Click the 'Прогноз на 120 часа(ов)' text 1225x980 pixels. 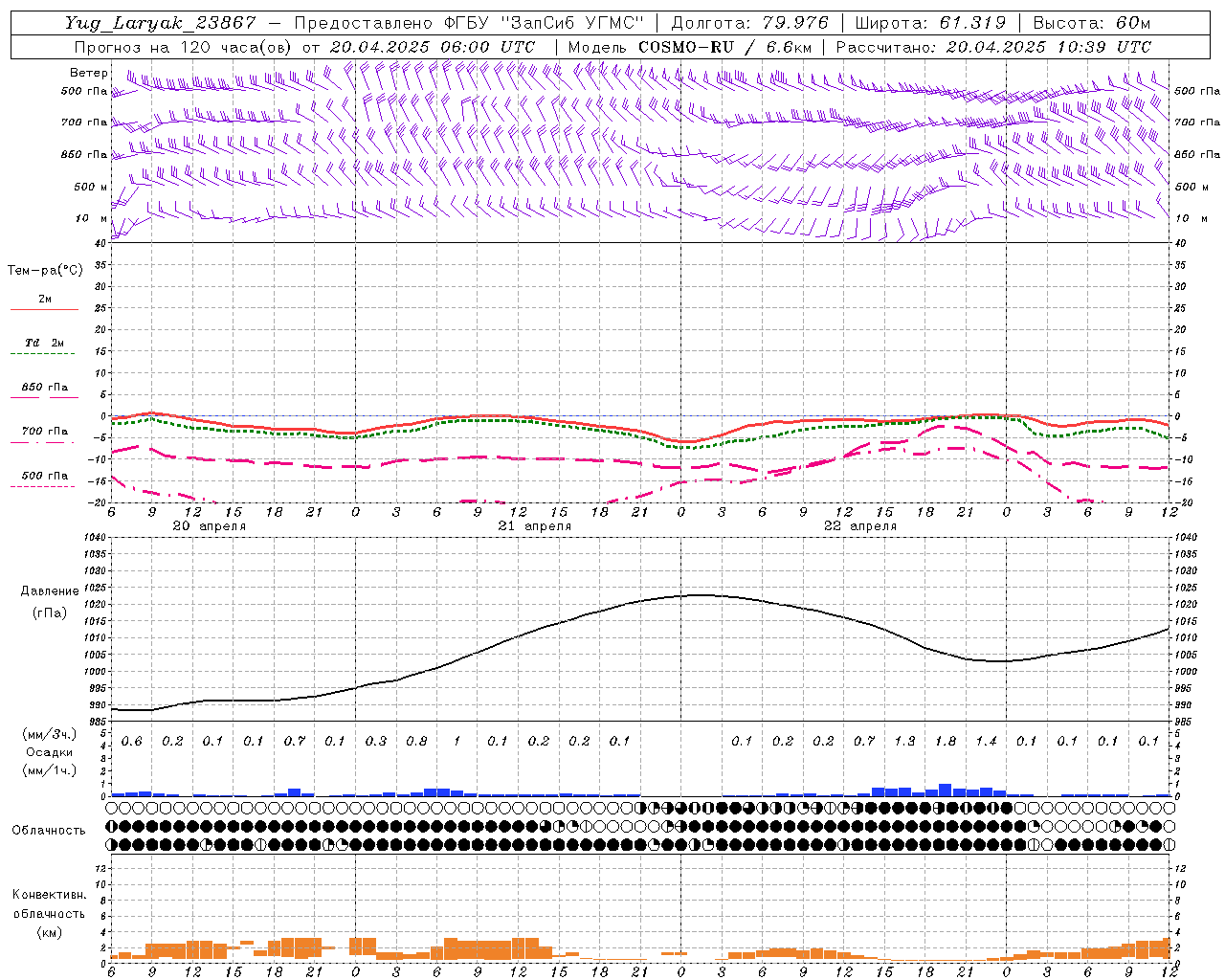coord(184,47)
